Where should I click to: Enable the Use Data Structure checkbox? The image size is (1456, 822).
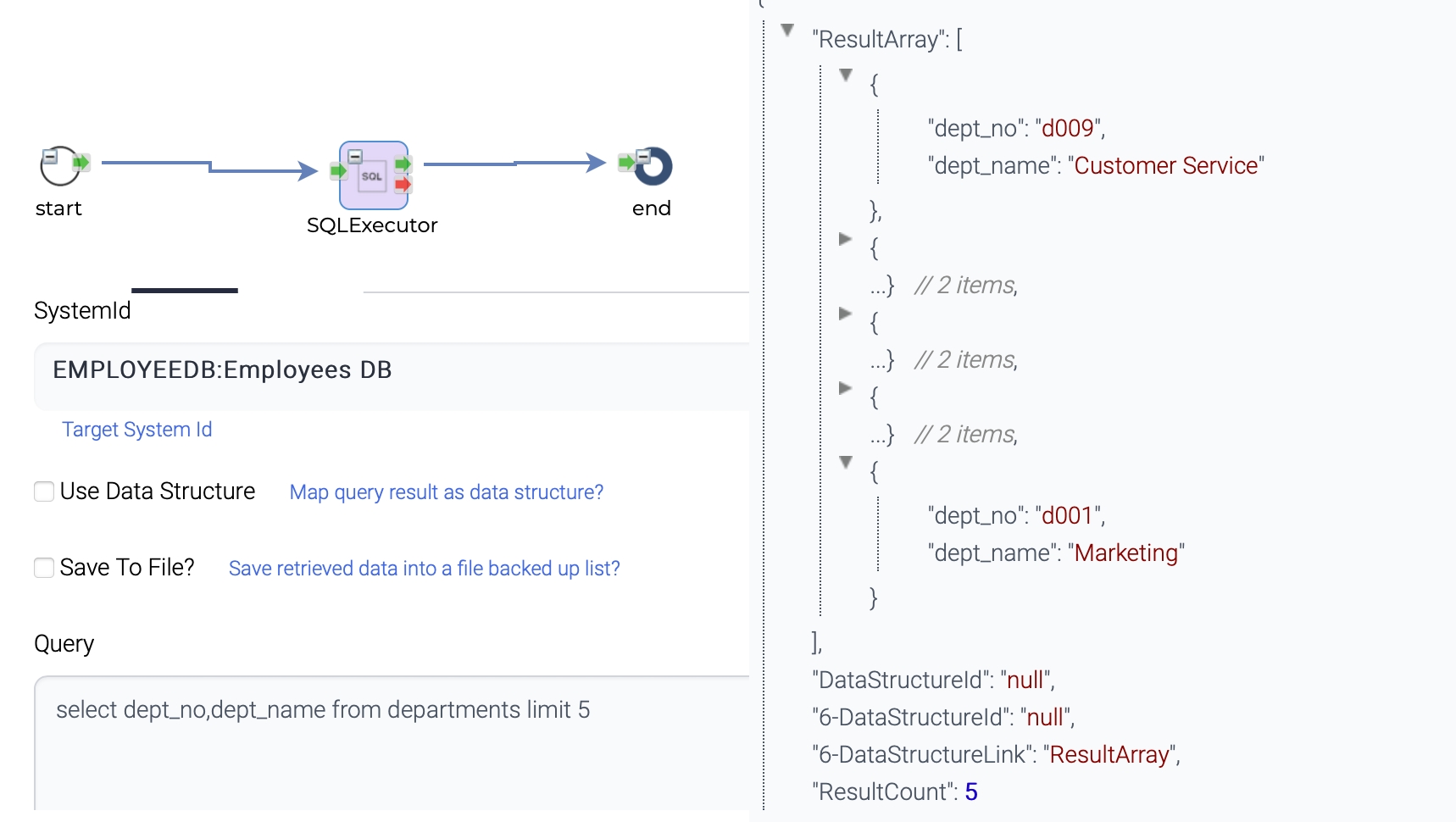click(44, 492)
